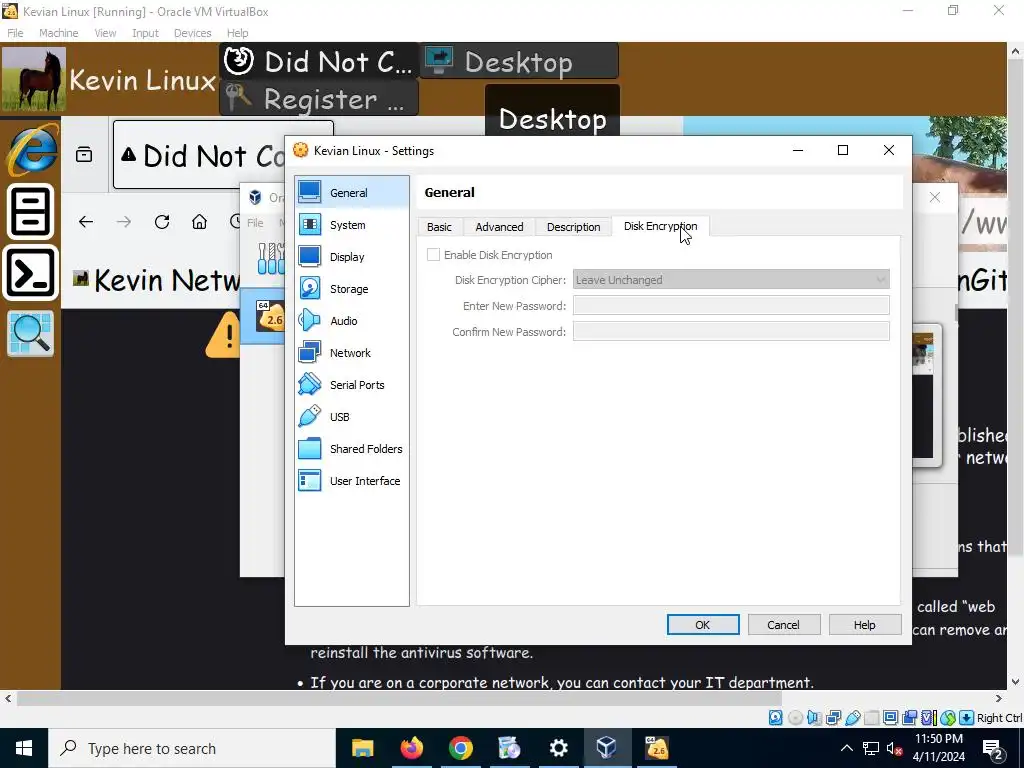Click VirtualBox Manager taskbar icon

(607, 748)
